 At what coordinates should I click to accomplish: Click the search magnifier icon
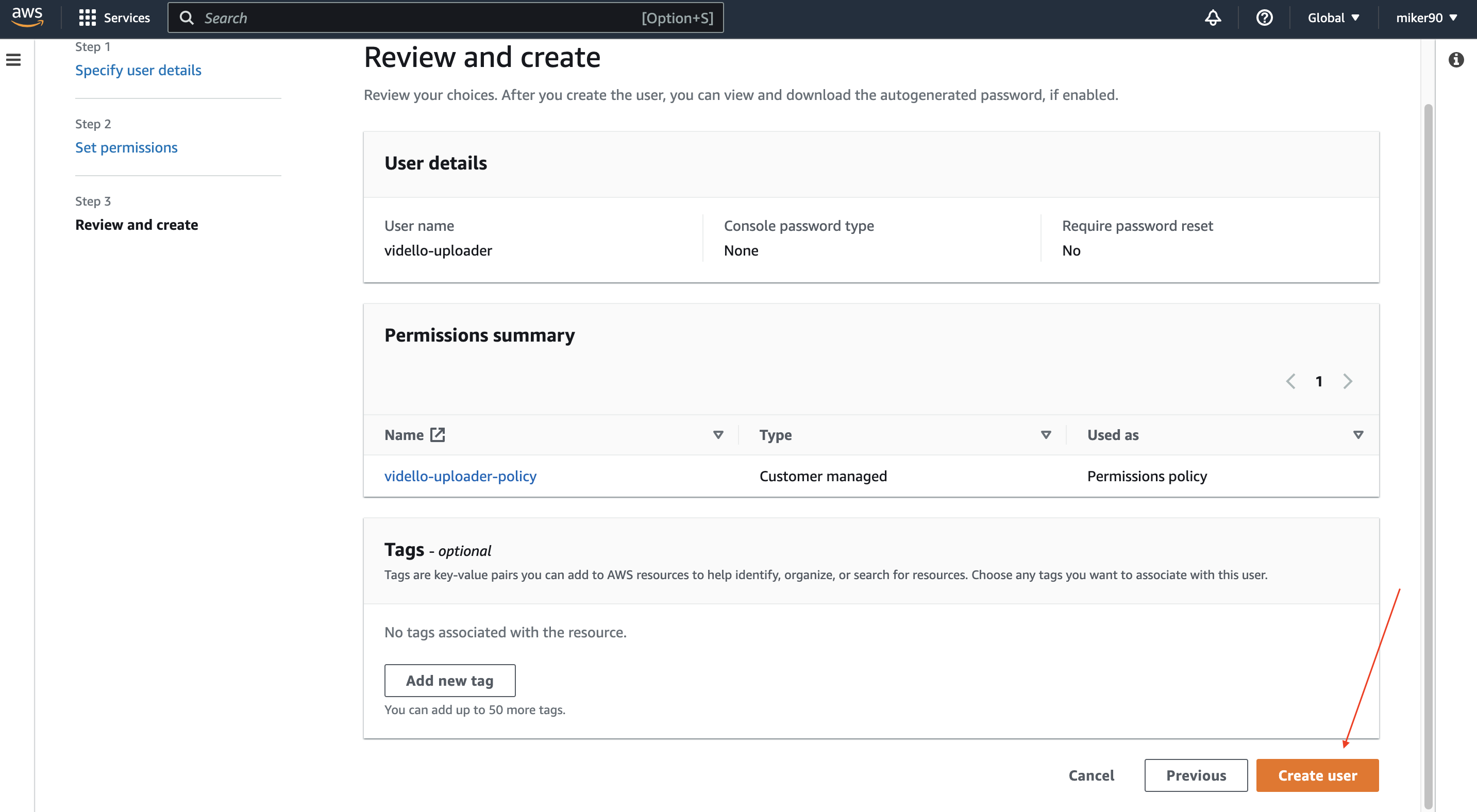coord(187,18)
